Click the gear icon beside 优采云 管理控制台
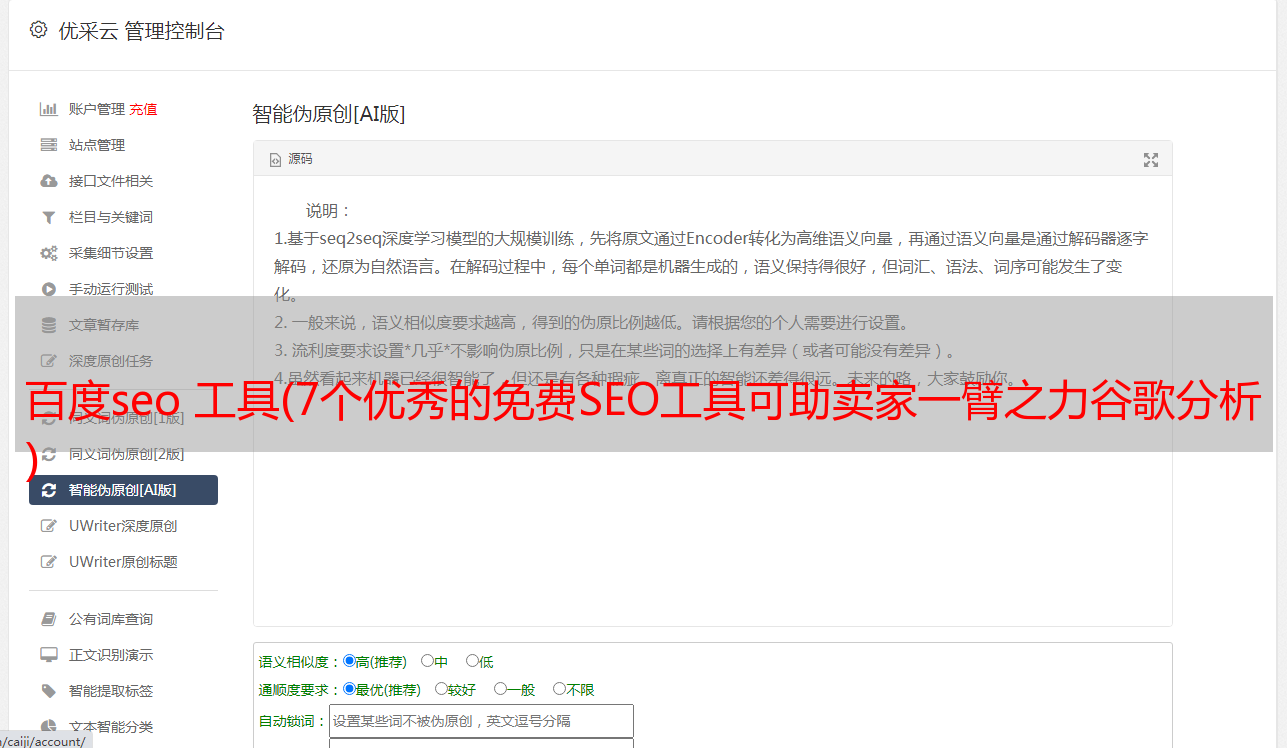 click(x=38, y=30)
